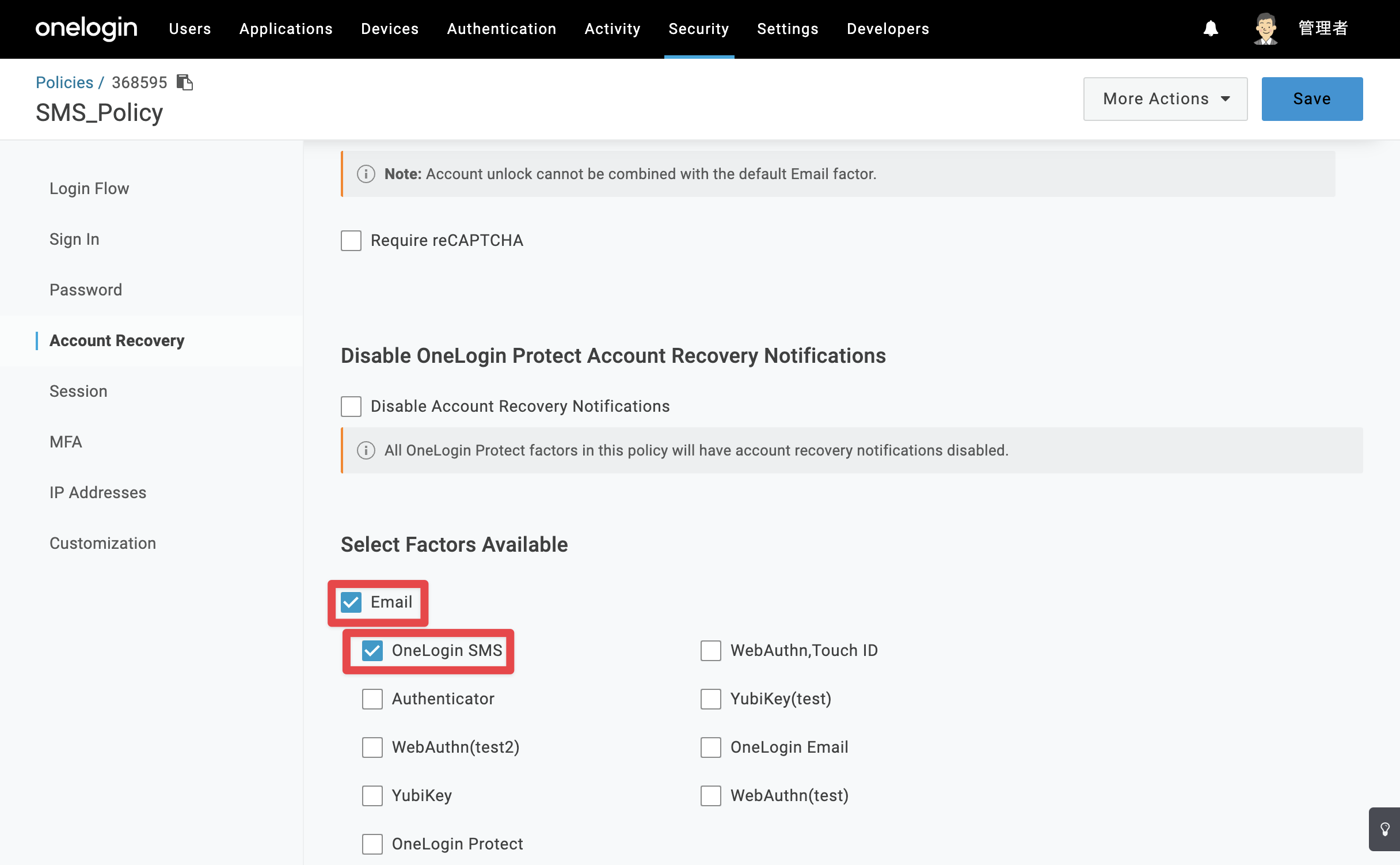Uncheck the OneLogin SMS factor

point(372,651)
